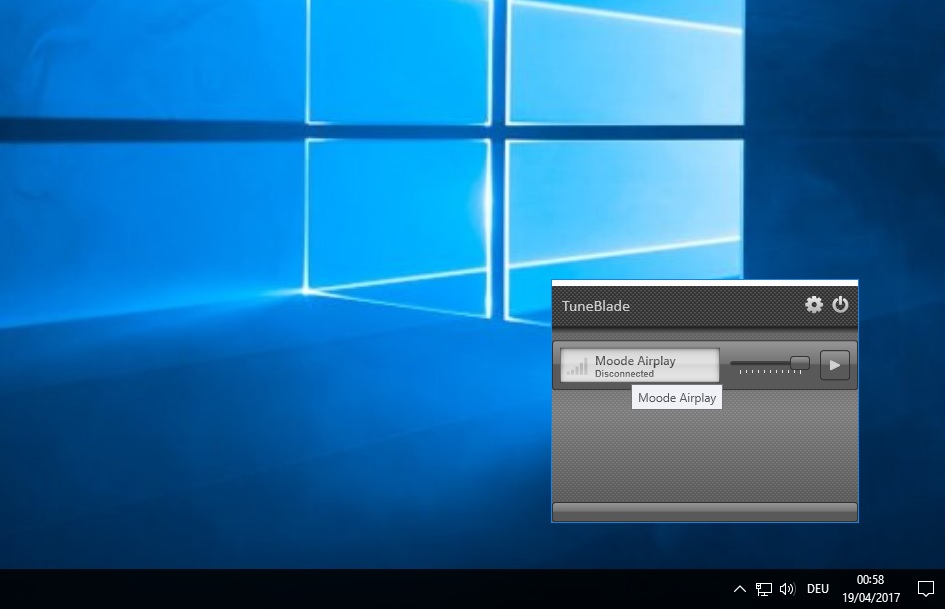The image size is (945, 609).
Task: Click the signal strength bars icon
Action: click(576, 367)
